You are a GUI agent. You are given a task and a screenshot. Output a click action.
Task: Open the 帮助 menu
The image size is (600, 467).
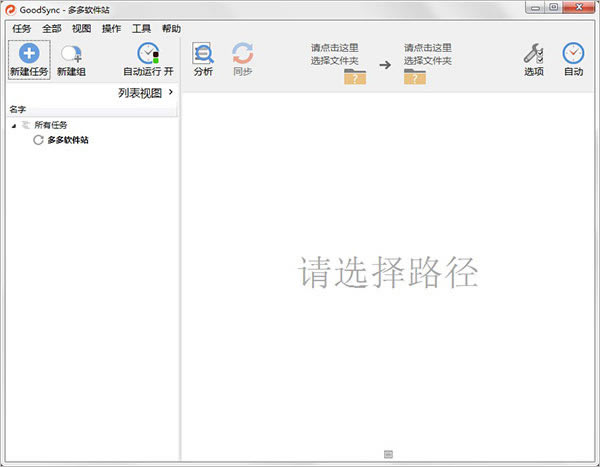(171, 29)
